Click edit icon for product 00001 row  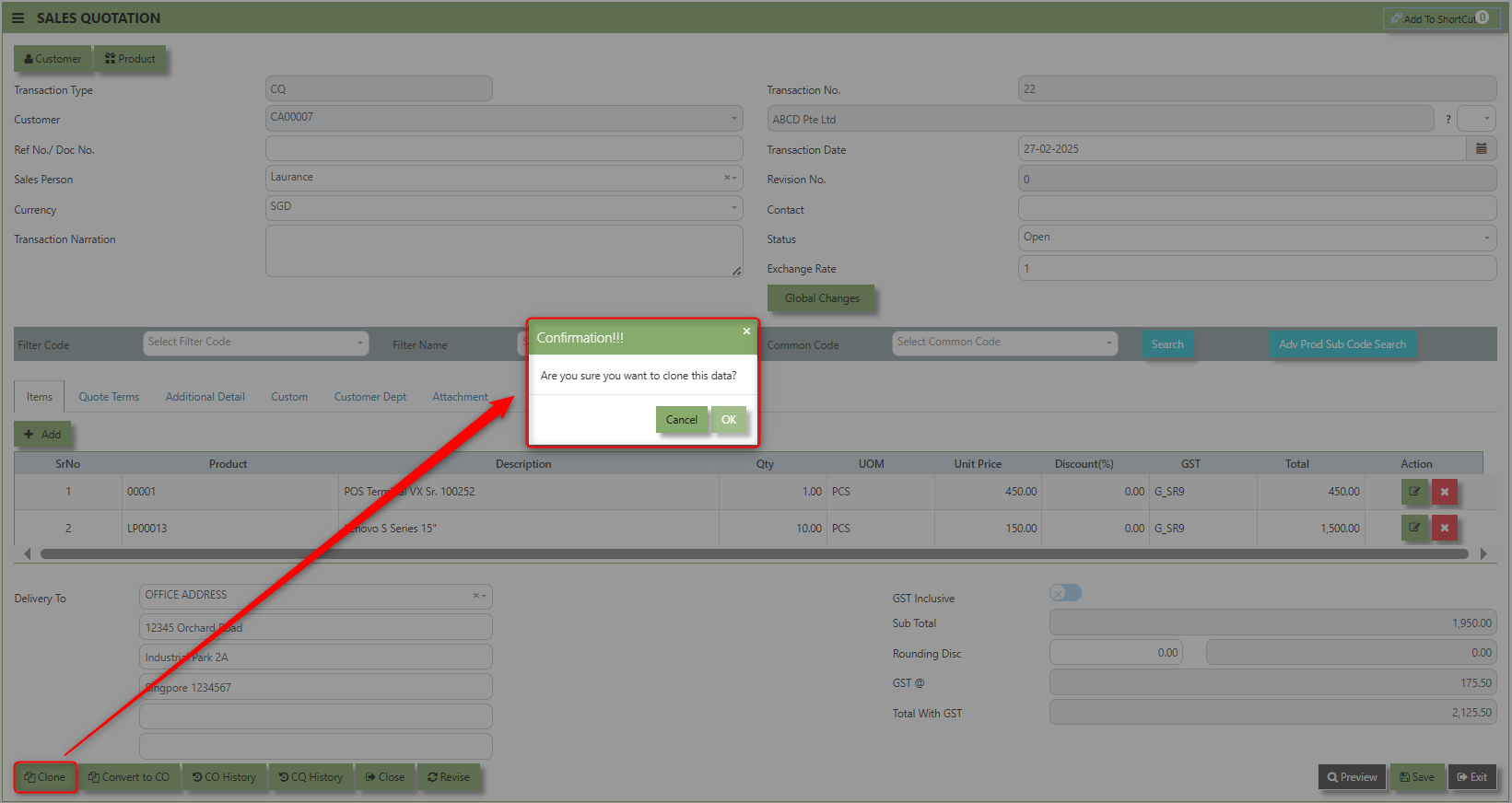coord(1413,492)
